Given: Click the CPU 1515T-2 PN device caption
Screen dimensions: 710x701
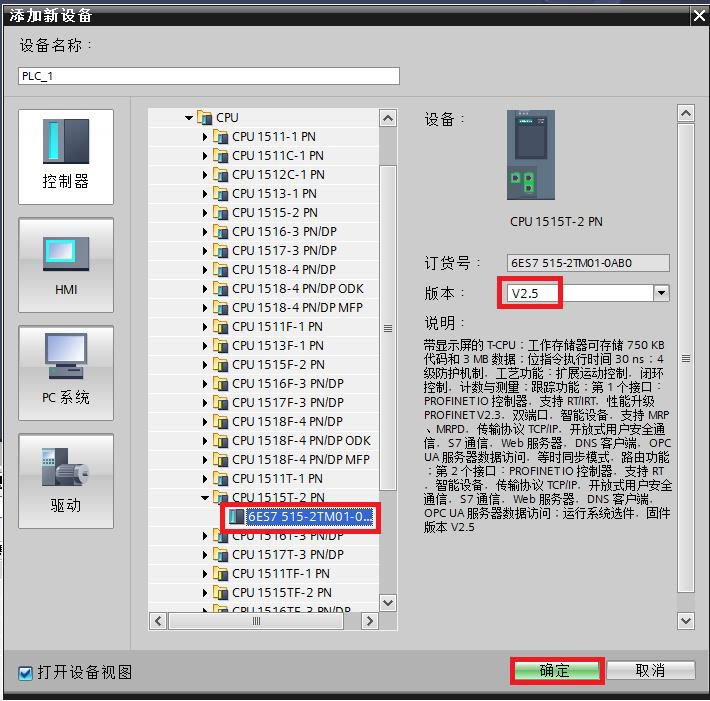Looking at the screenshot, I should click(x=556, y=222).
